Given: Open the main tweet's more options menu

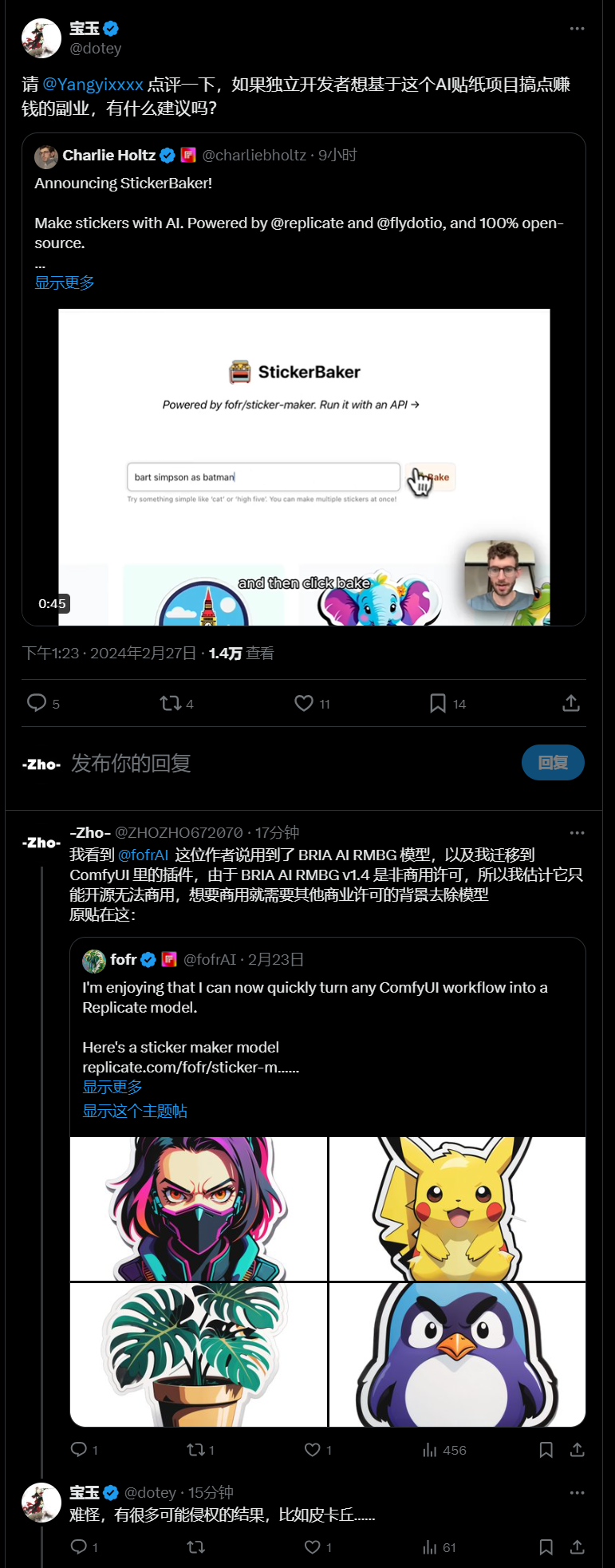Looking at the screenshot, I should pyautogui.click(x=577, y=29).
